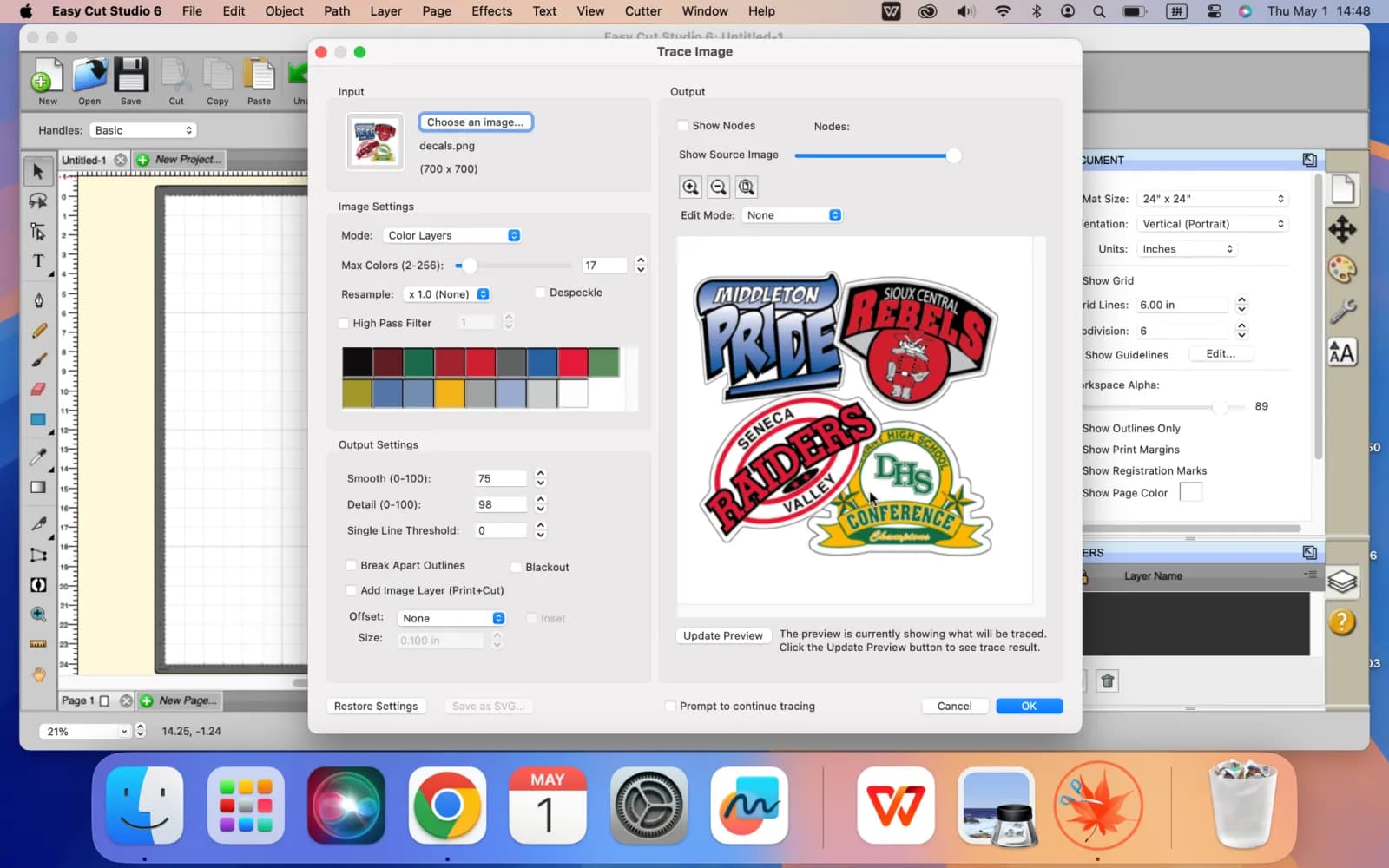Toggle the Despeckle checkbox
Image resolution: width=1389 pixels, height=868 pixels.
(x=540, y=293)
